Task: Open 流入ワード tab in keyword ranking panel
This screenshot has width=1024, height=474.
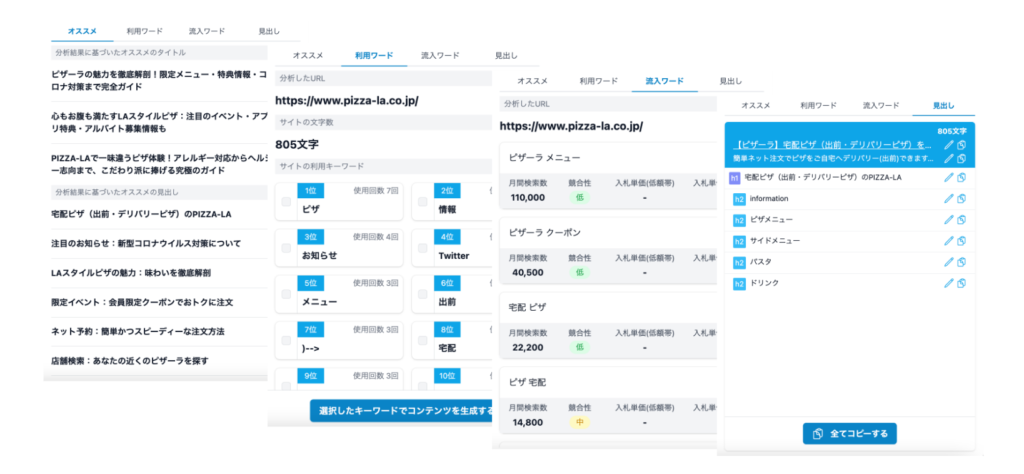Action: [440, 55]
